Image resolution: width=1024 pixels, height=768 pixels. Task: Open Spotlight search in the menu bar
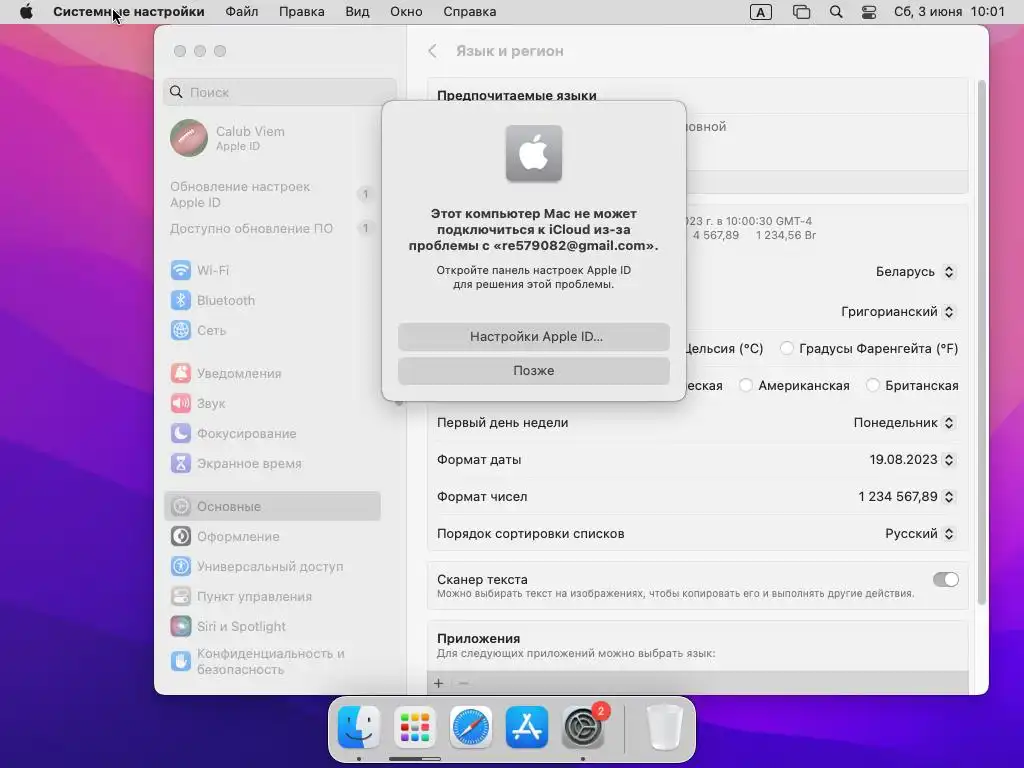[x=836, y=12]
